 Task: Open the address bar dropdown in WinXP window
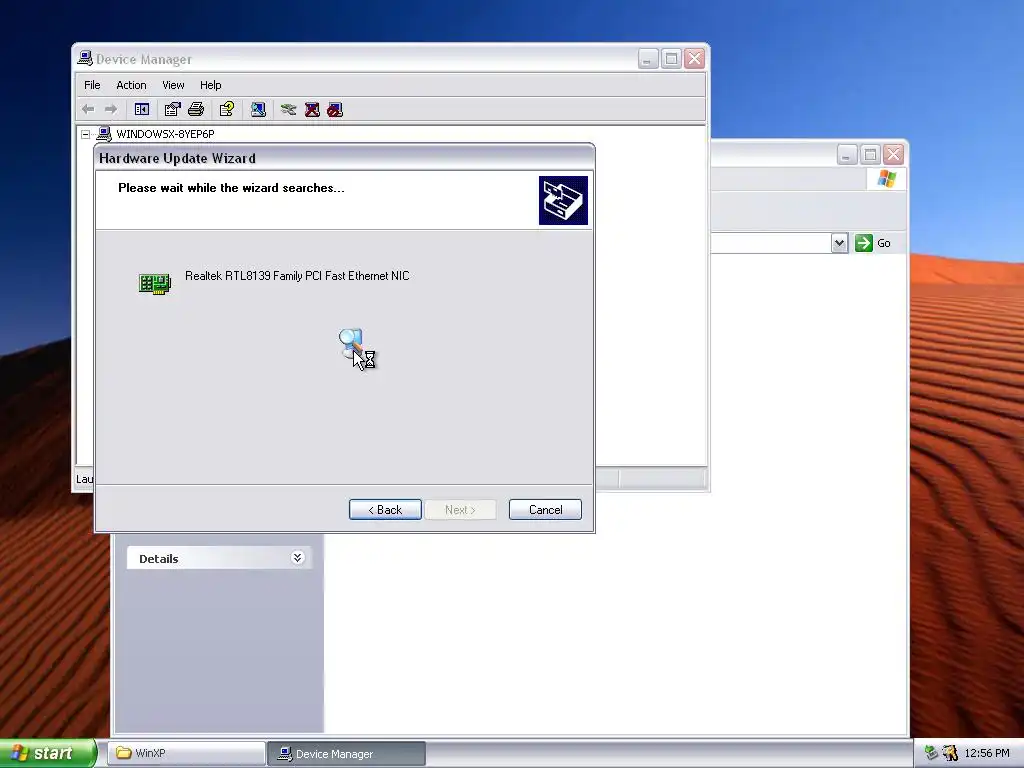click(x=840, y=243)
